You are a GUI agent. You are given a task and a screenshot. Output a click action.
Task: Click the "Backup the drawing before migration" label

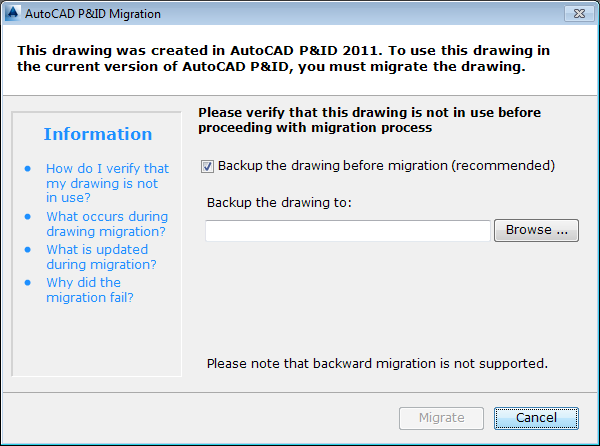(x=386, y=165)
